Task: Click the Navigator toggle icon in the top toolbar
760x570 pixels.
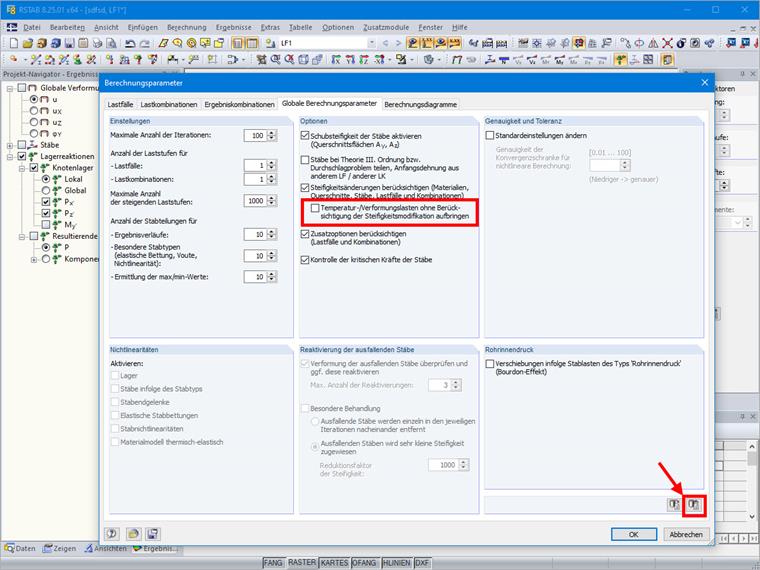Action: click(x=238, y=43)
